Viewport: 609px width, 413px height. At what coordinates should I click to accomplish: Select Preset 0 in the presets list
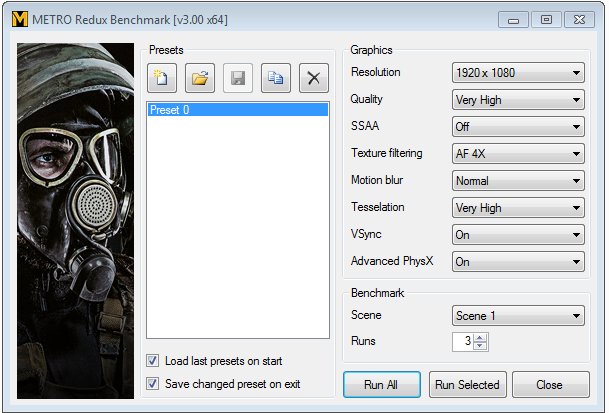[238, 110]
